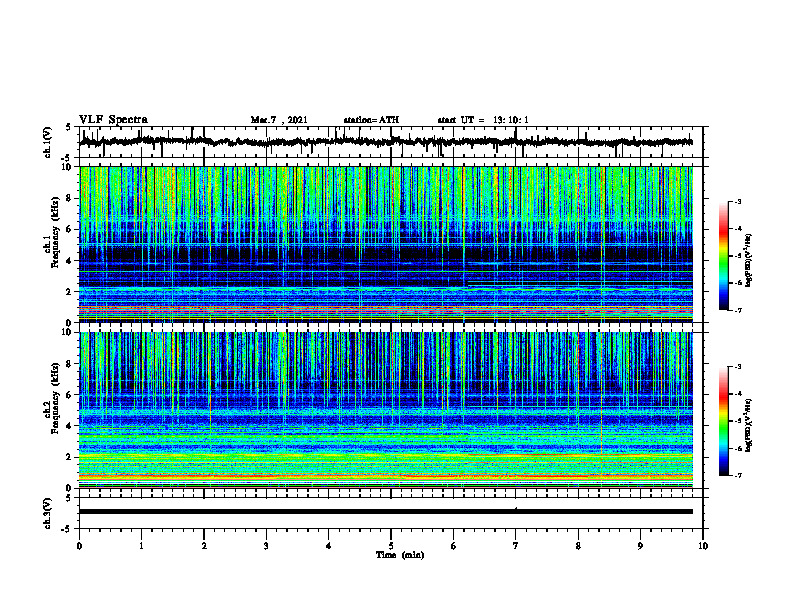Click time-axis tick label "0" at bottom
Viewport: 792px width, 612px height.
pos(79,546)
